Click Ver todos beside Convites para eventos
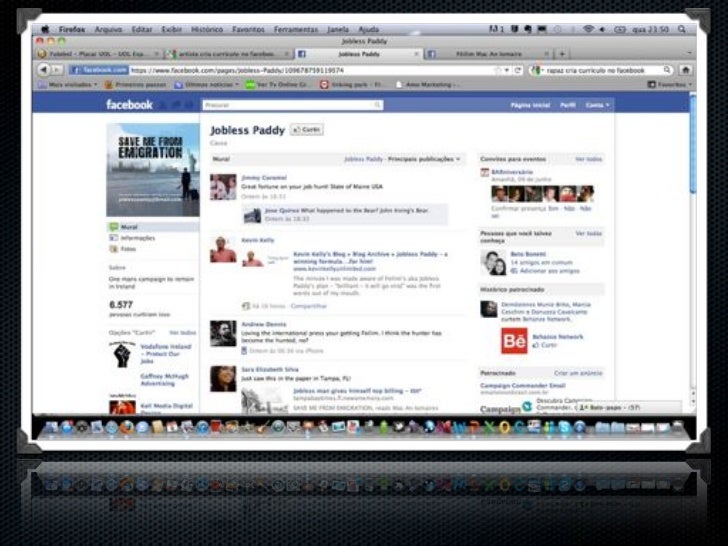Image resolution: width=728 pixels, height=546 pixels. point(589,159)
